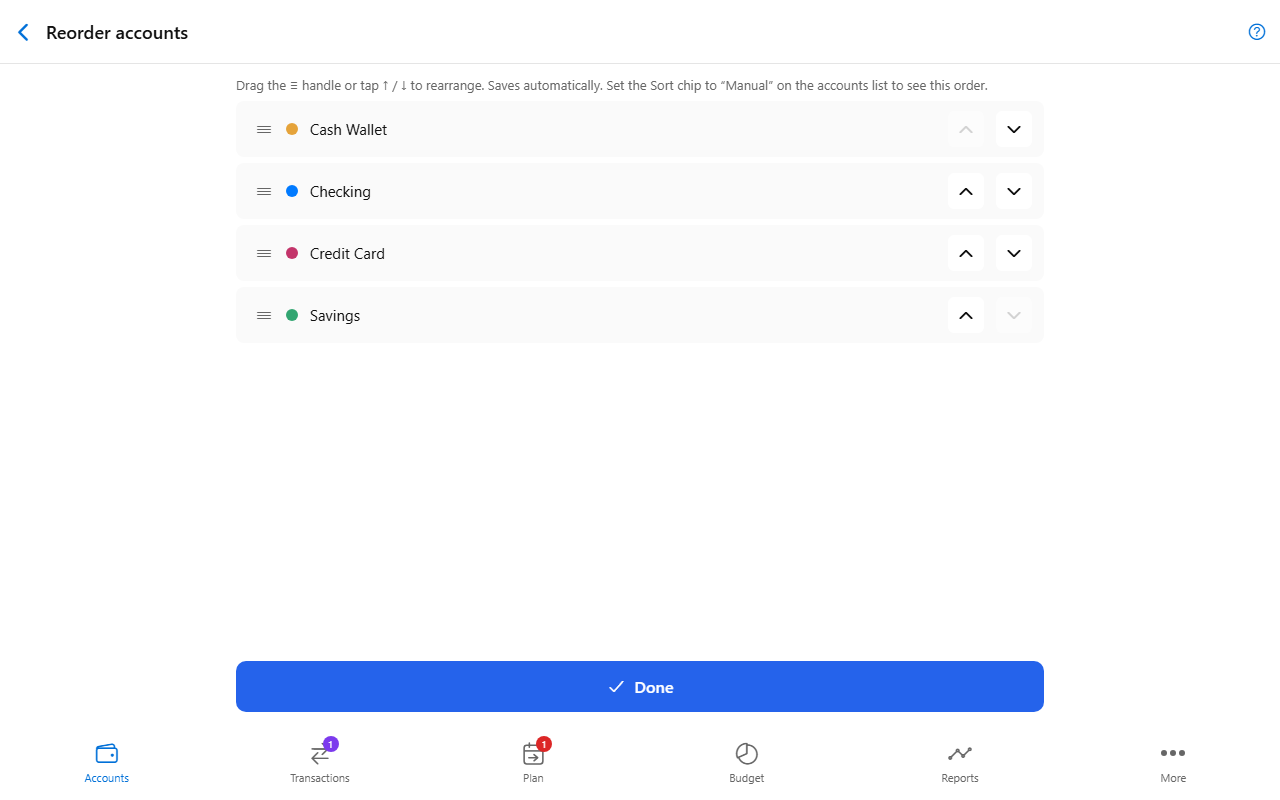Select the Savings account name
Viewport: 1280px width, 800px height.
coord(335,316)
